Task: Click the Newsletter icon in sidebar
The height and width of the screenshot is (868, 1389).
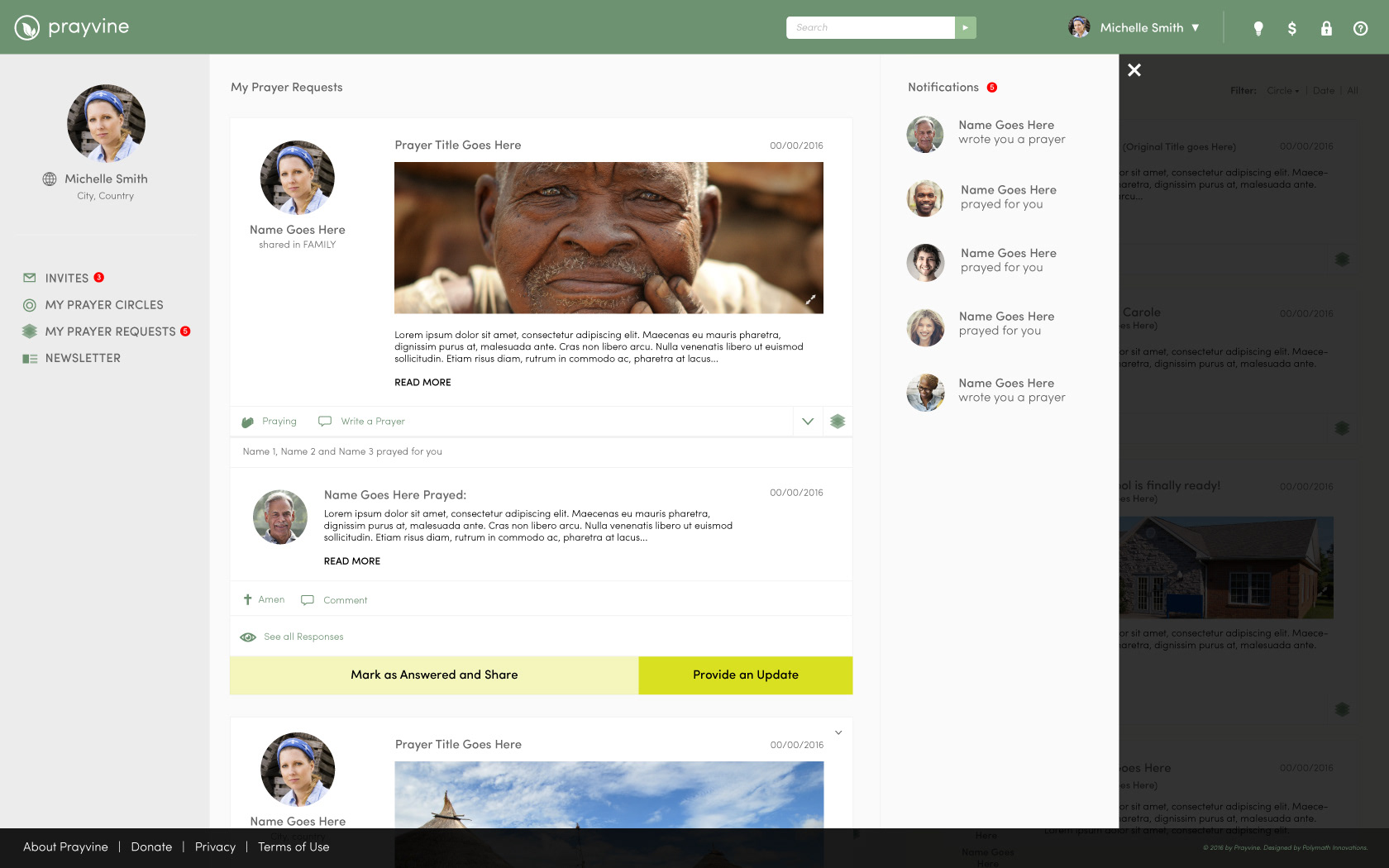Action: (x=30, y=359)
